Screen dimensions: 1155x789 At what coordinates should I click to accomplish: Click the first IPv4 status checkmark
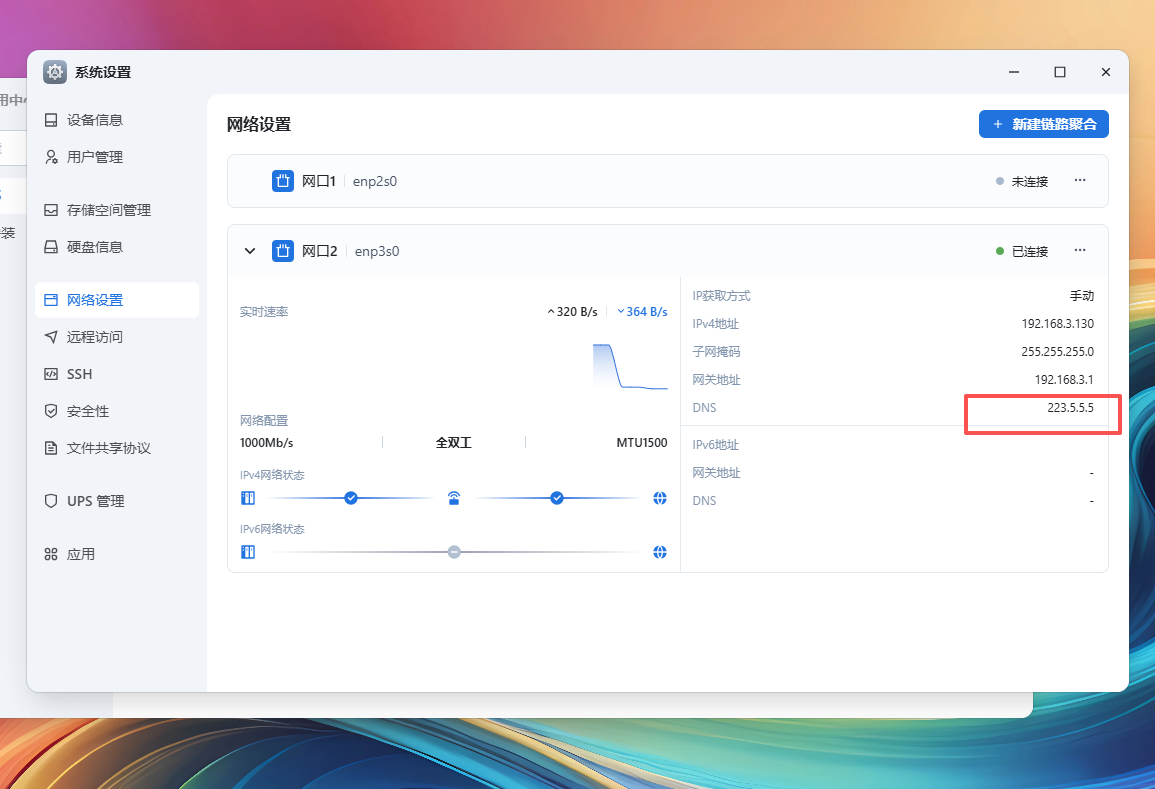point(351,498)
